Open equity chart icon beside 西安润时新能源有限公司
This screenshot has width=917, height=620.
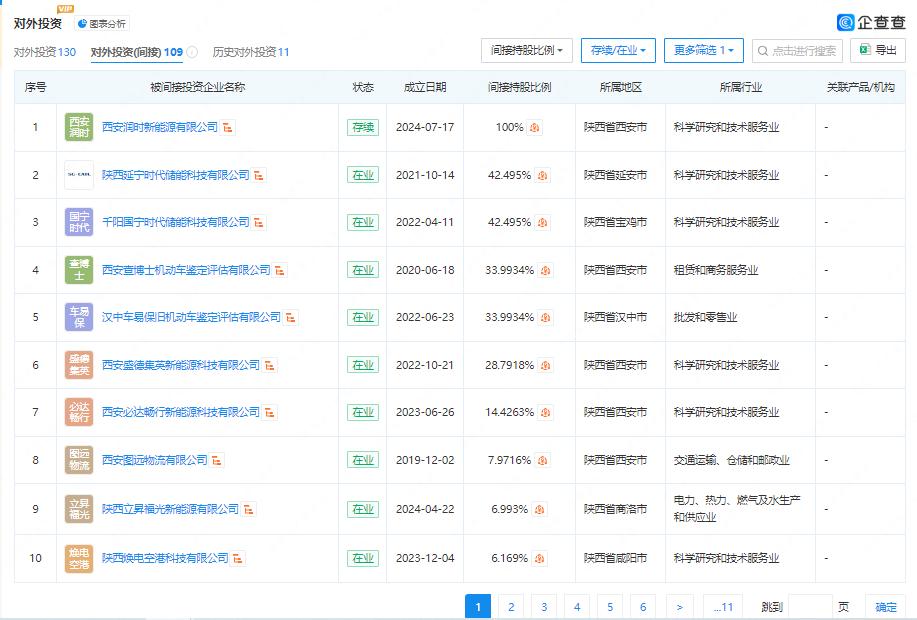[228, 128]
